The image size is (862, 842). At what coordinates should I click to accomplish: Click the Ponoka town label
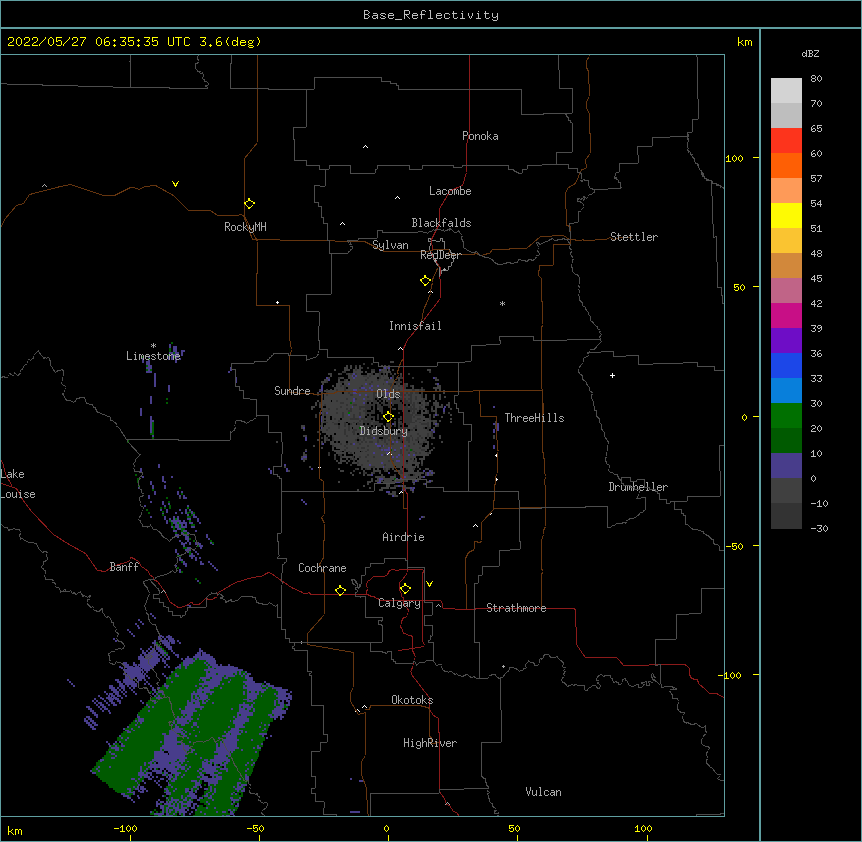(480, 136)
